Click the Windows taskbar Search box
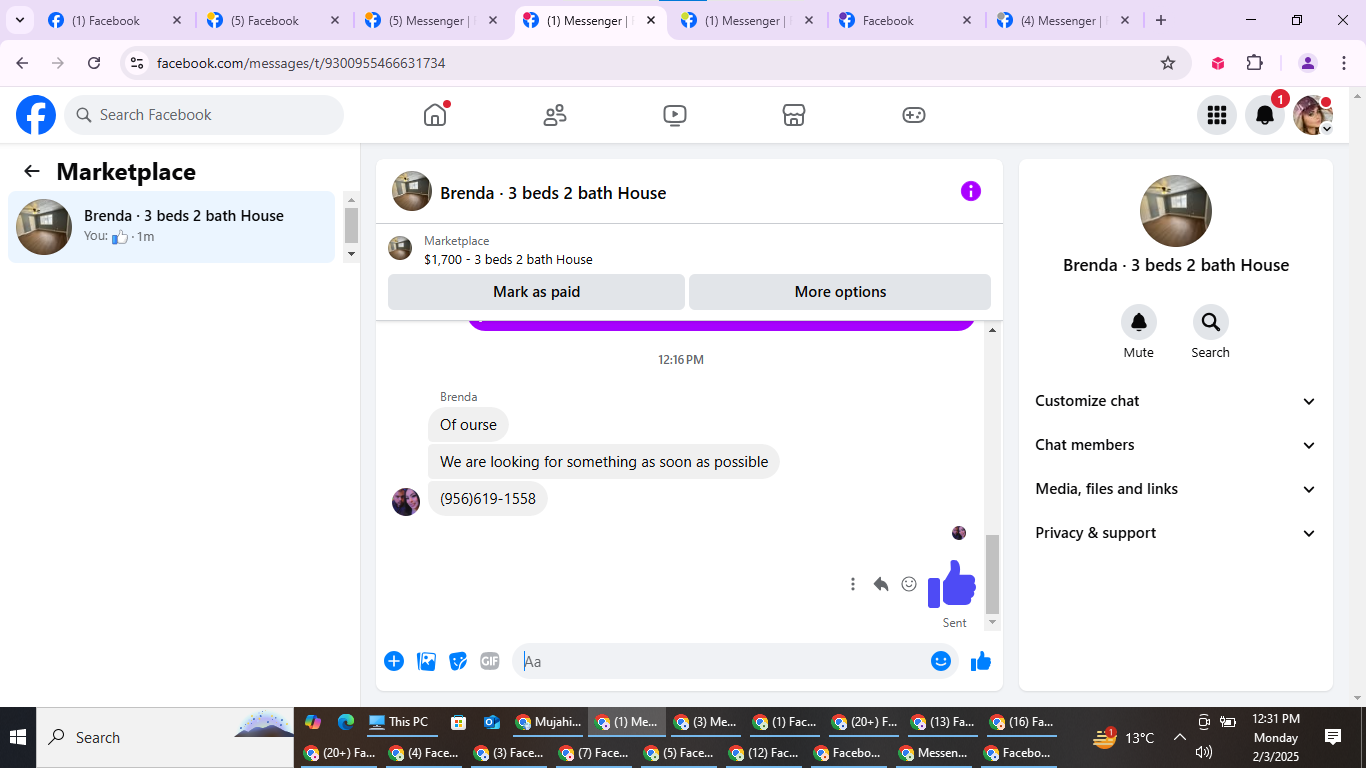 [x=165, y=737]
